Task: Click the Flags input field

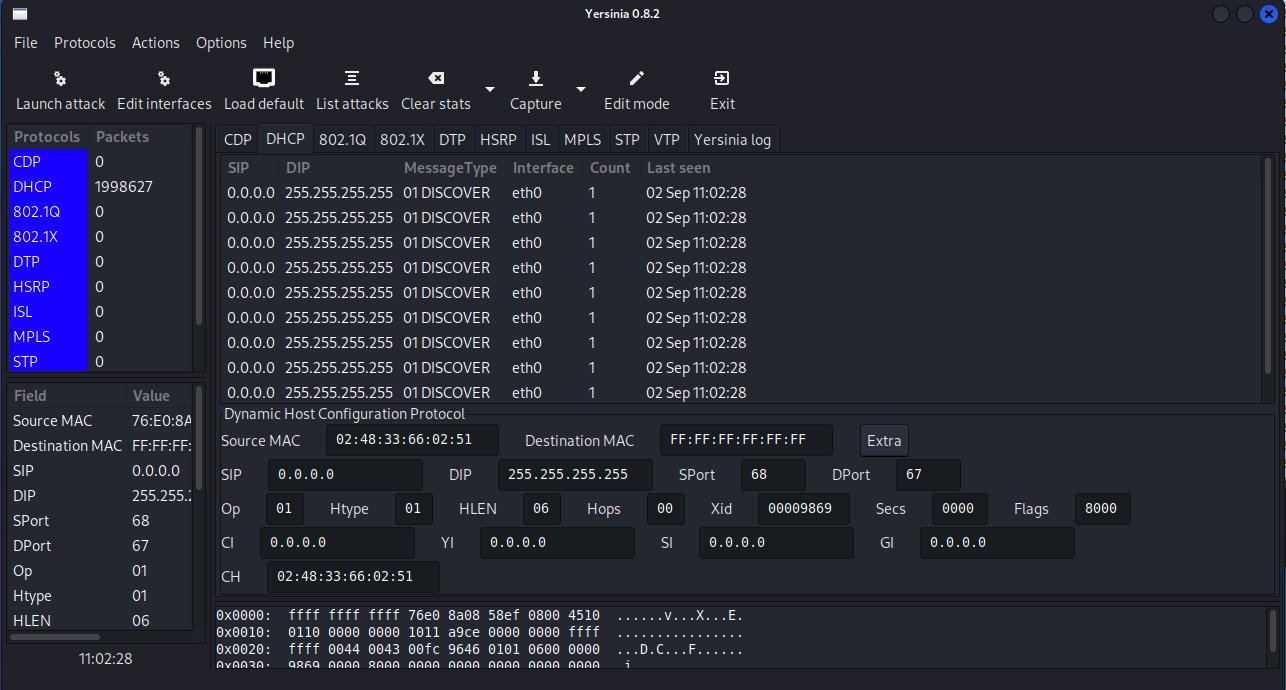Action: tap(1103, 509)
